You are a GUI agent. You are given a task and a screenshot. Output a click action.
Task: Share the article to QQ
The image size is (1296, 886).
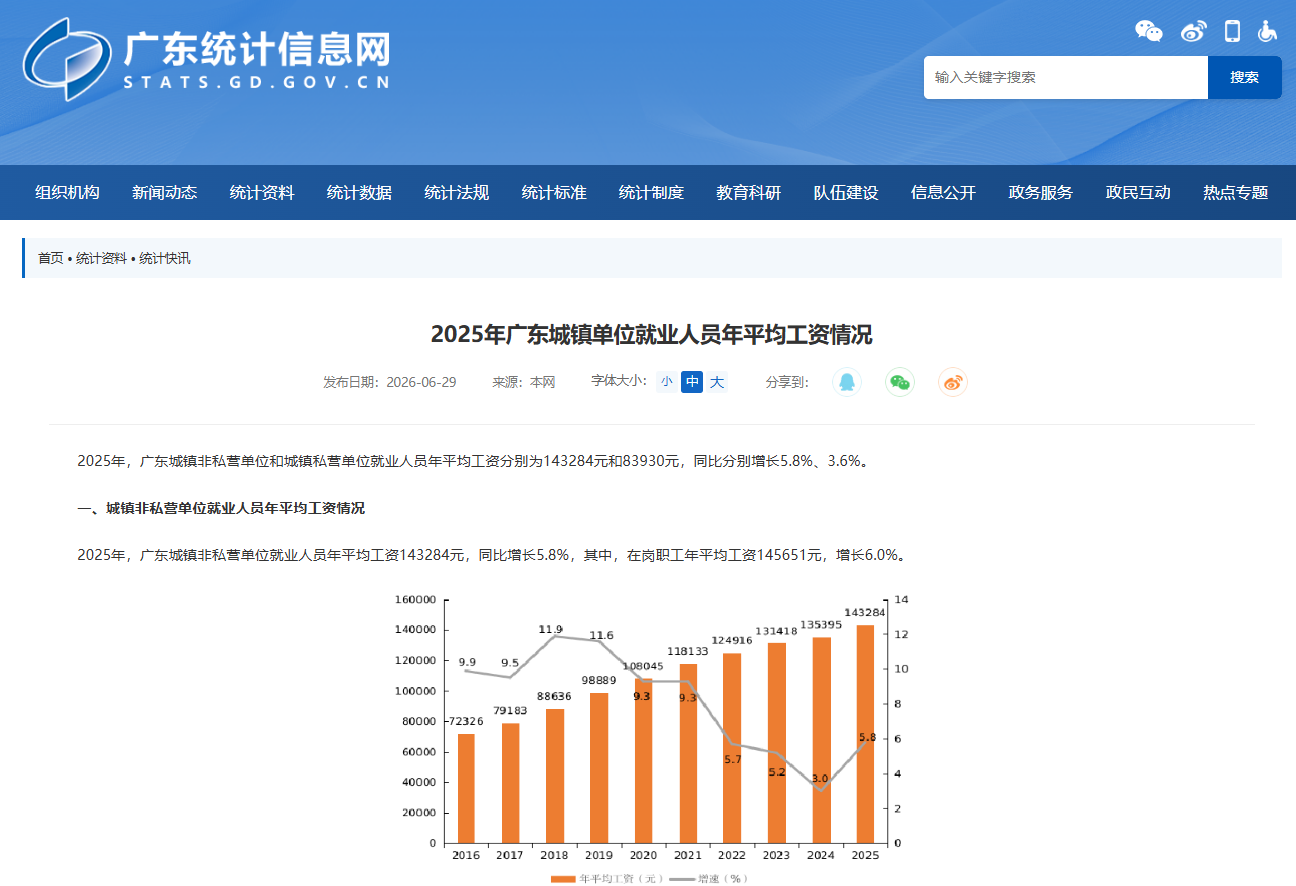(847, 382)
